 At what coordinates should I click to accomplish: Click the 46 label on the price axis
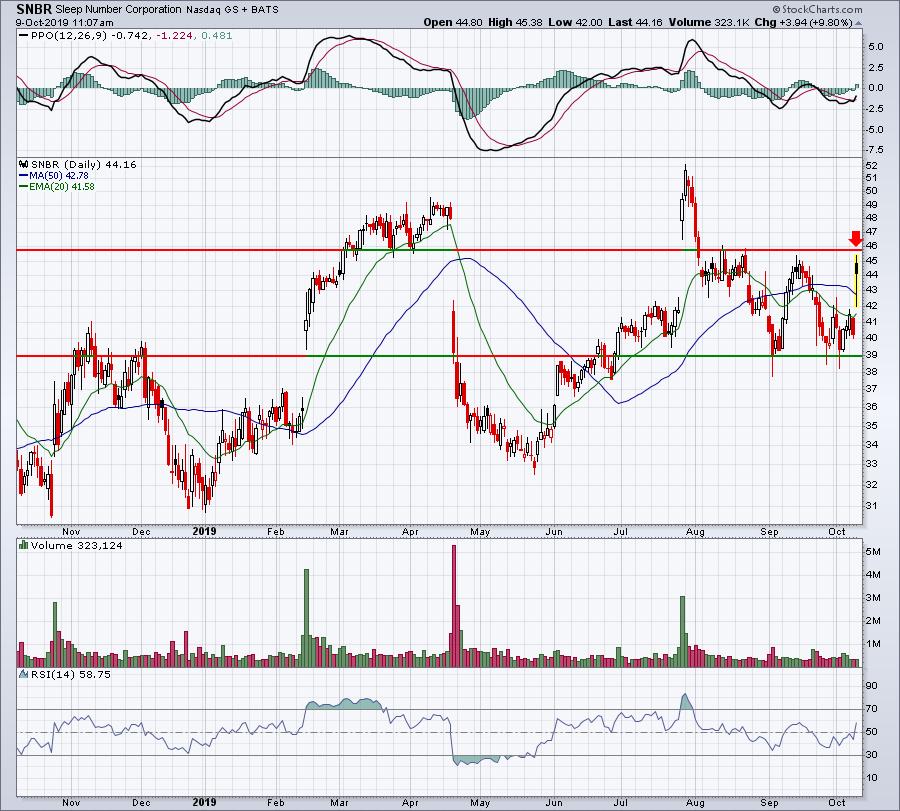(x=871, y=246)
